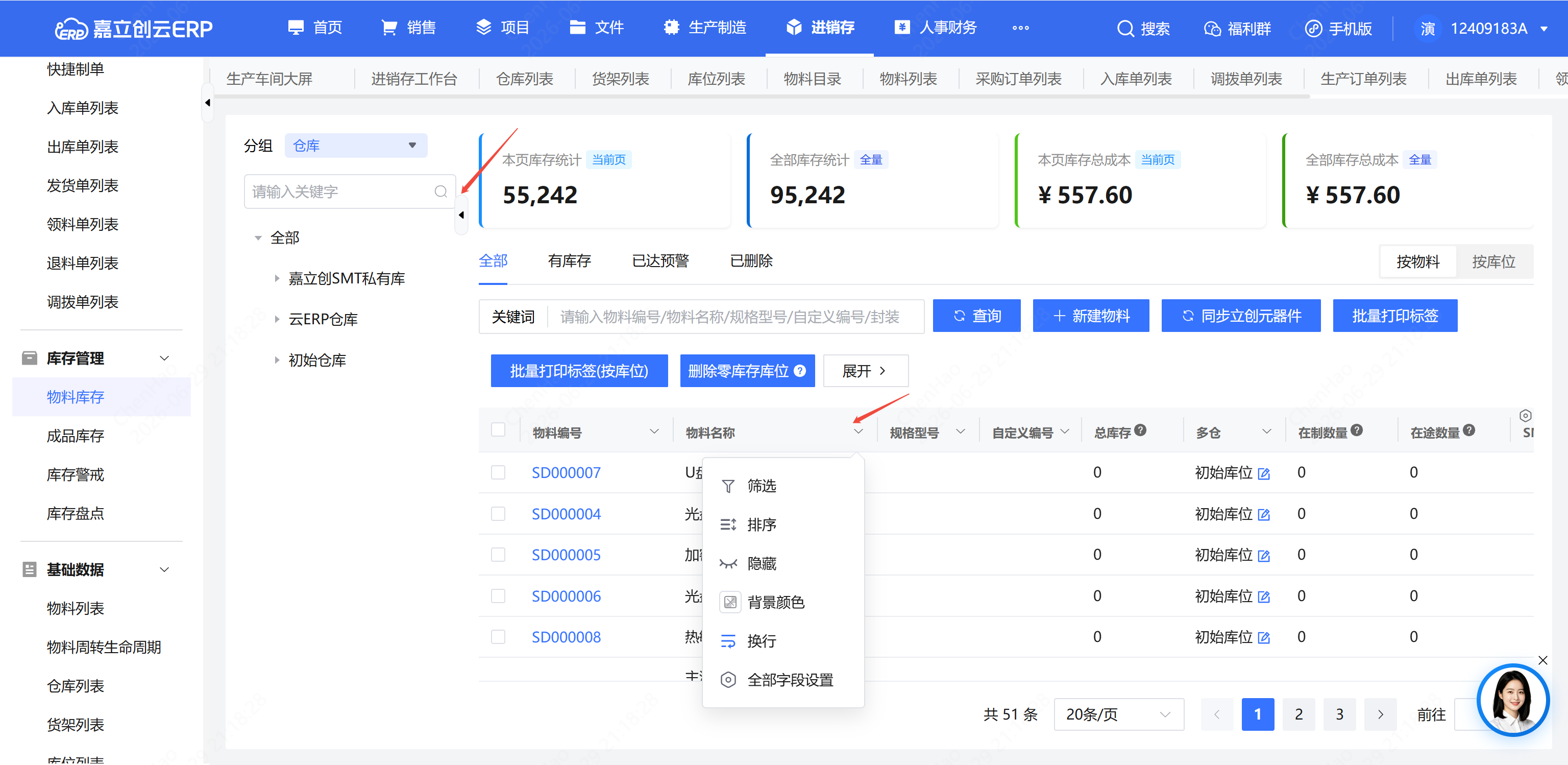The height and width of the screenshot is (765, 1568).
Task: Open the 物料编号 column dropdown arrow
Action: coord(654,432)
